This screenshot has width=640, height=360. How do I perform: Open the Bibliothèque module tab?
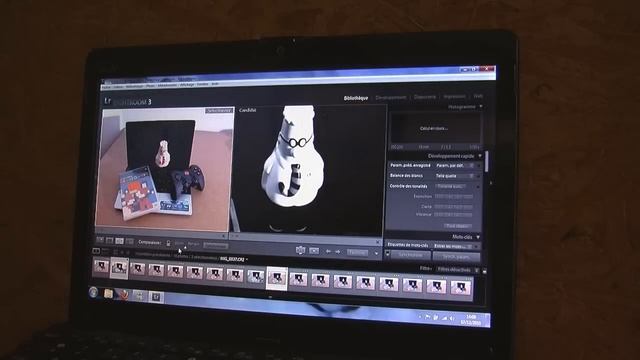tap(356, 98)
